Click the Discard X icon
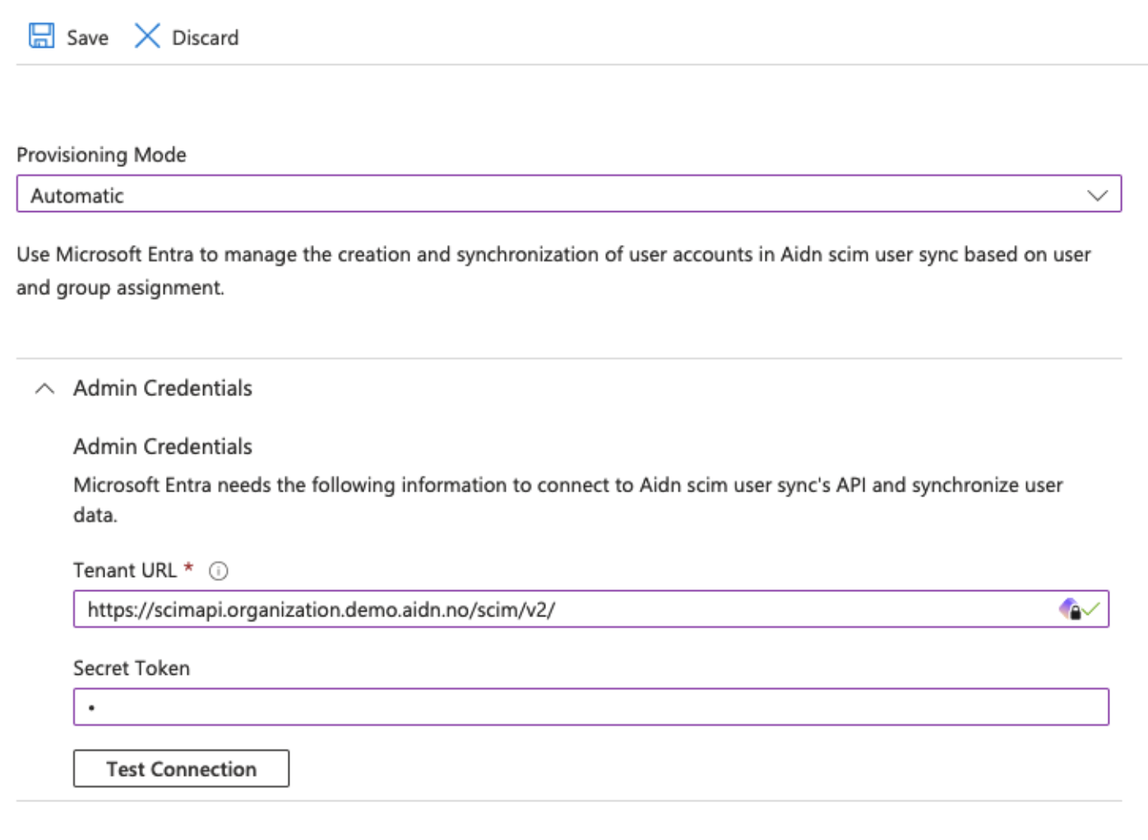This screenshot has width=1148, height=840. click(147, 36)
